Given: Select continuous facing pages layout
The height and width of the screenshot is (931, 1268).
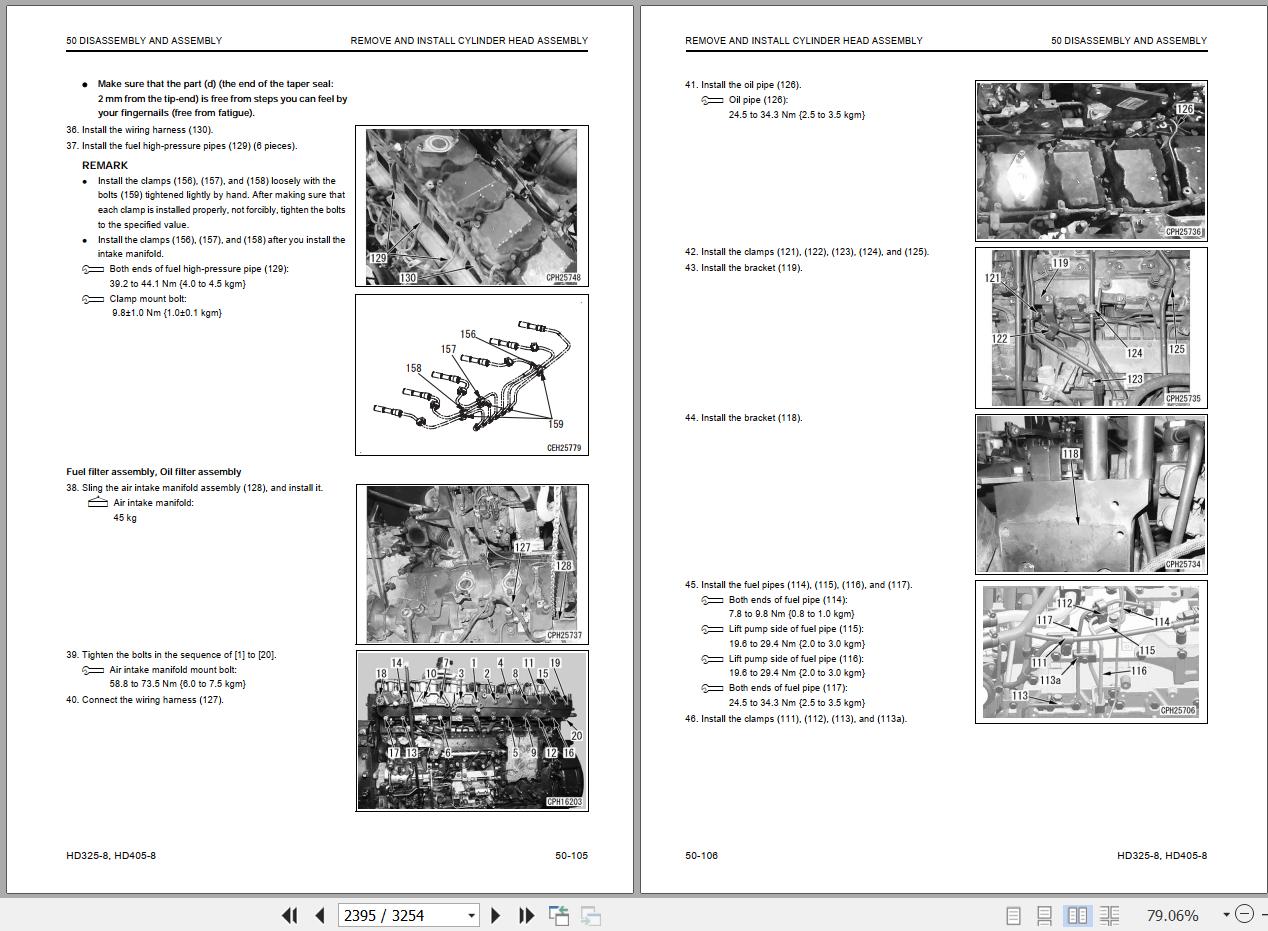Looking at the screenshot, I should pos(1109,915).
